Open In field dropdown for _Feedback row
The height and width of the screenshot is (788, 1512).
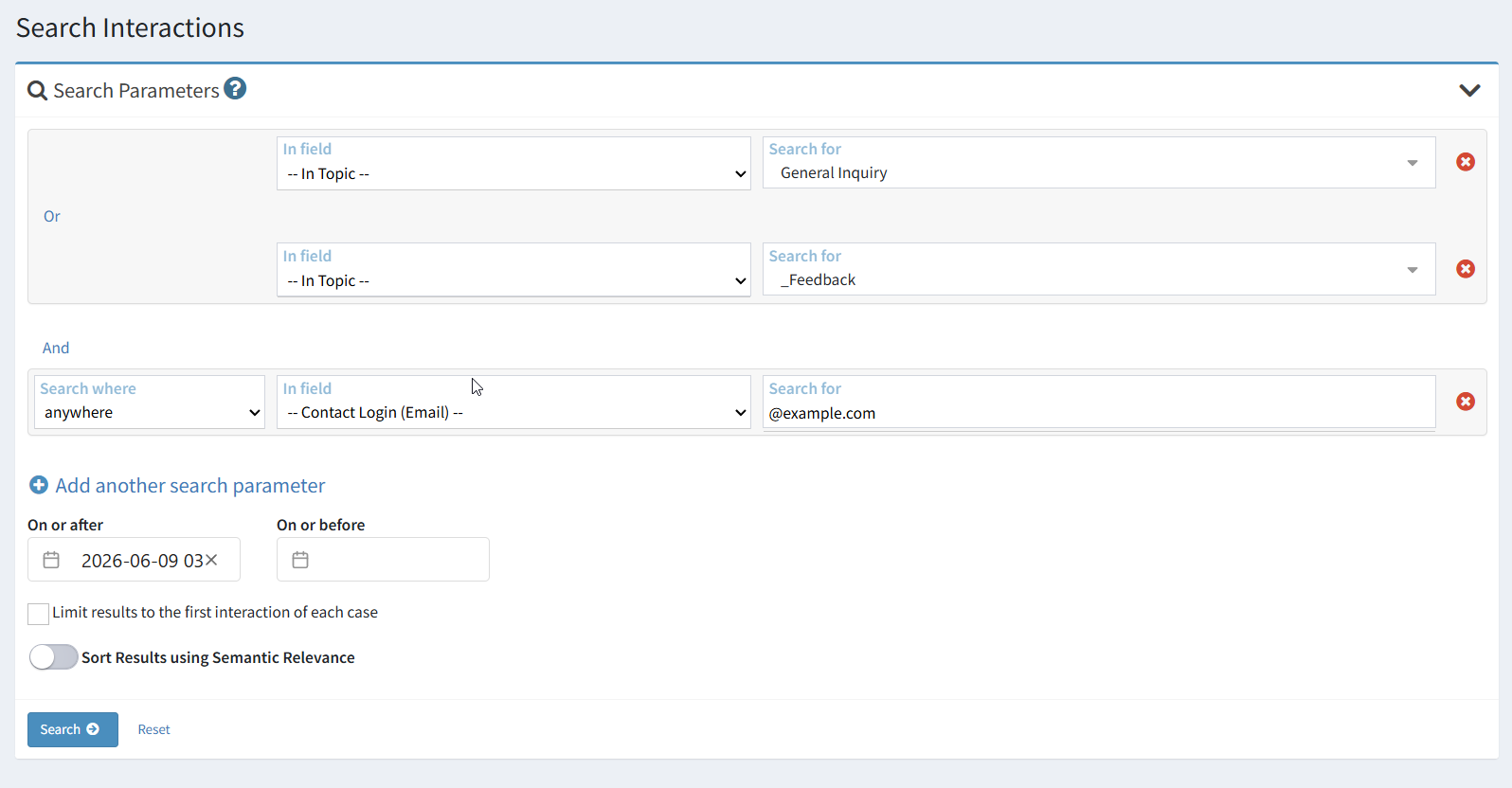tap(513, 270)
